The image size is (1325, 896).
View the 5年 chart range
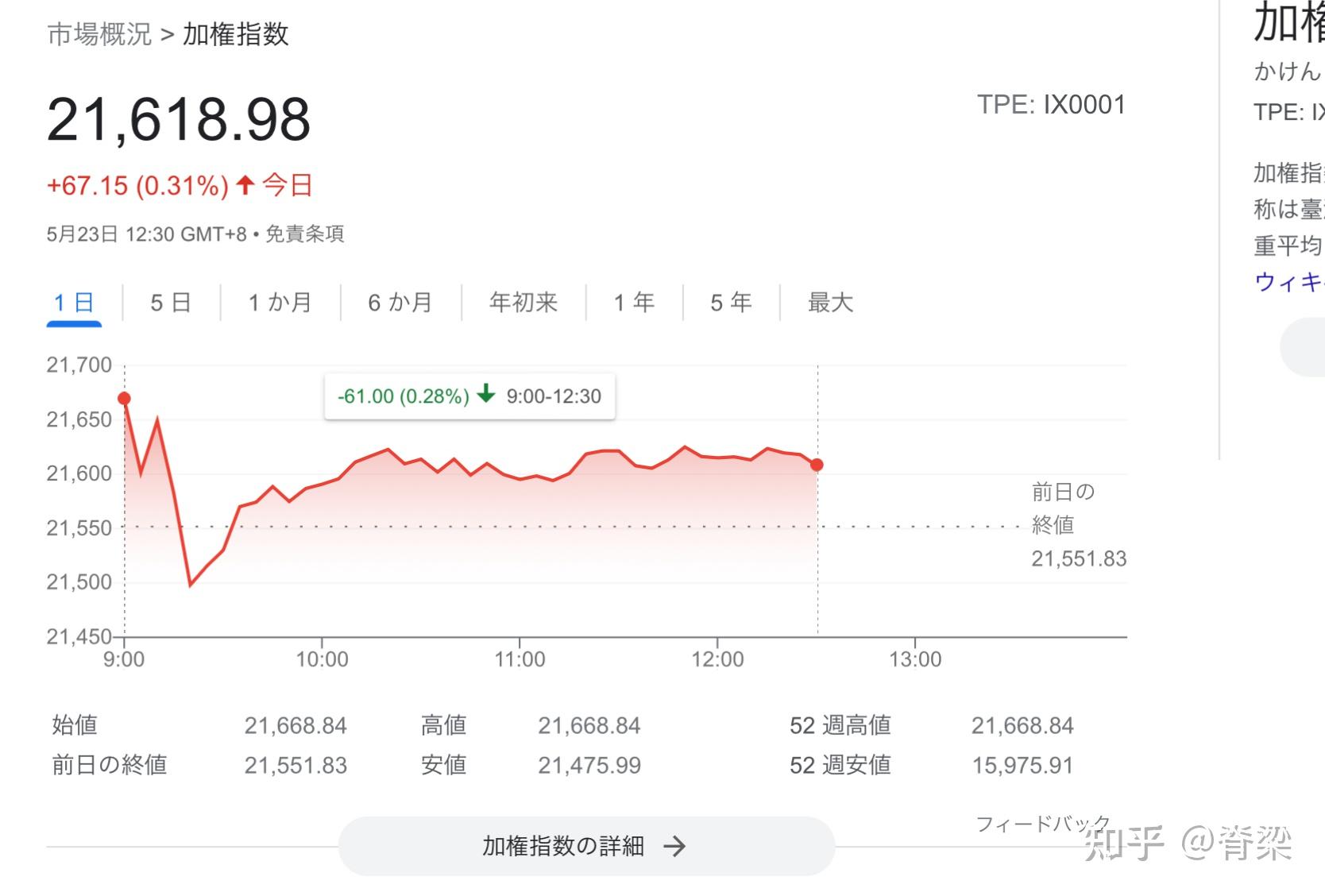pyautogui.click(x=731, y=303)
